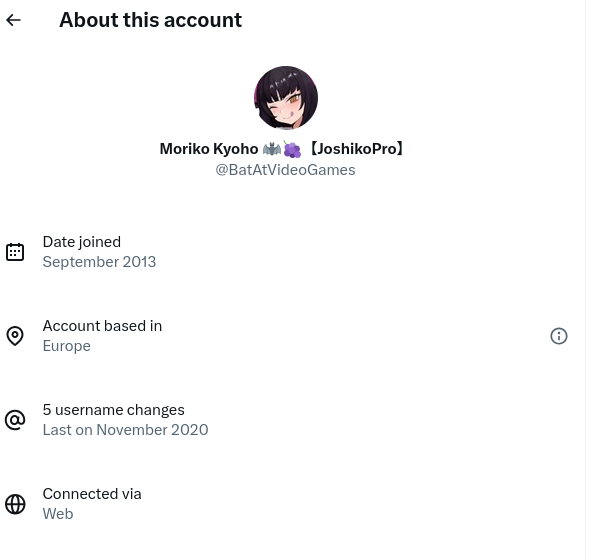This screenshot has height=560, width=605.
Task: Click the Last on November 2020 text
Action: tap(125, 430)
